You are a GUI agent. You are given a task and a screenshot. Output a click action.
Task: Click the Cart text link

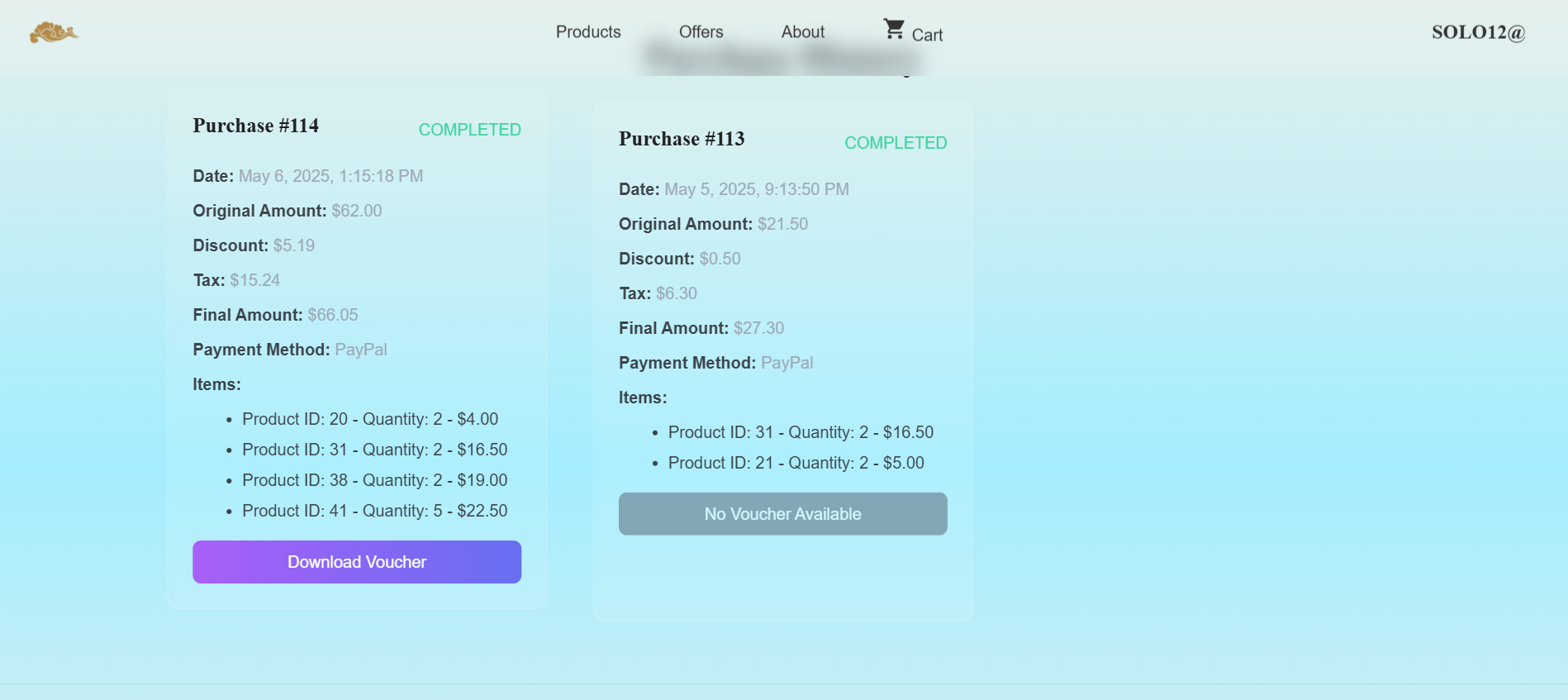pyautogui.click(x=927, y=35)
